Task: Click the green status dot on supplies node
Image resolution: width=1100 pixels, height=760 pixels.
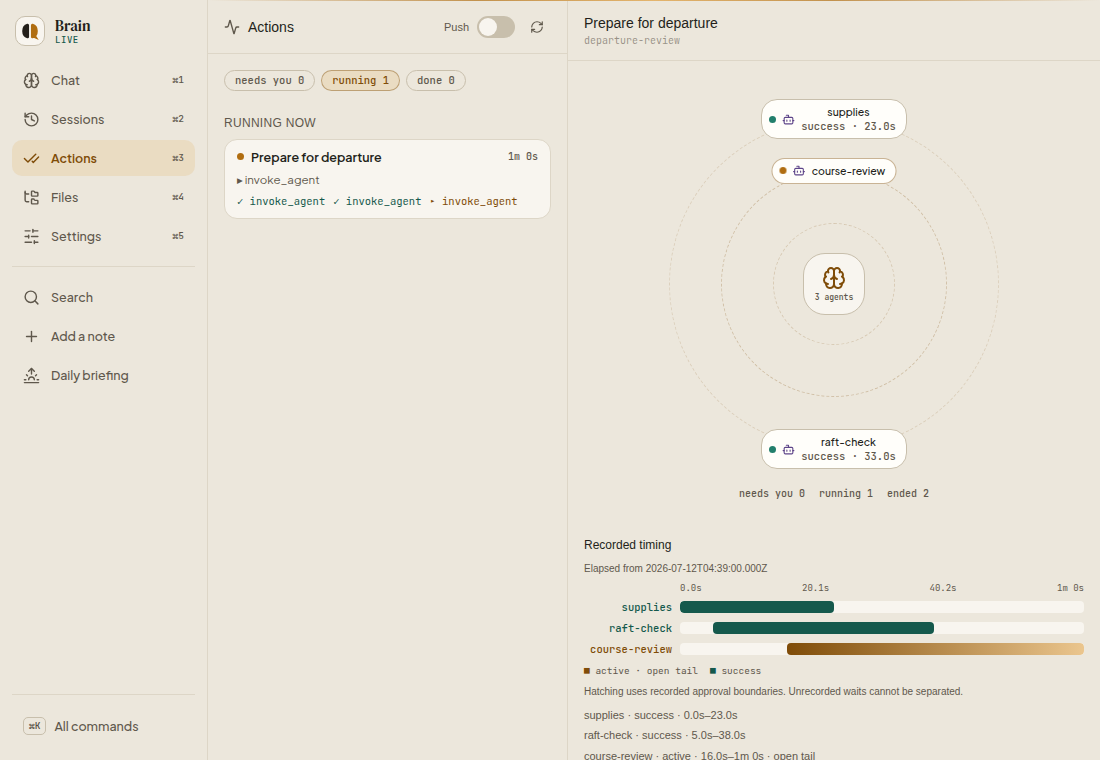Action: pos(772,119)
